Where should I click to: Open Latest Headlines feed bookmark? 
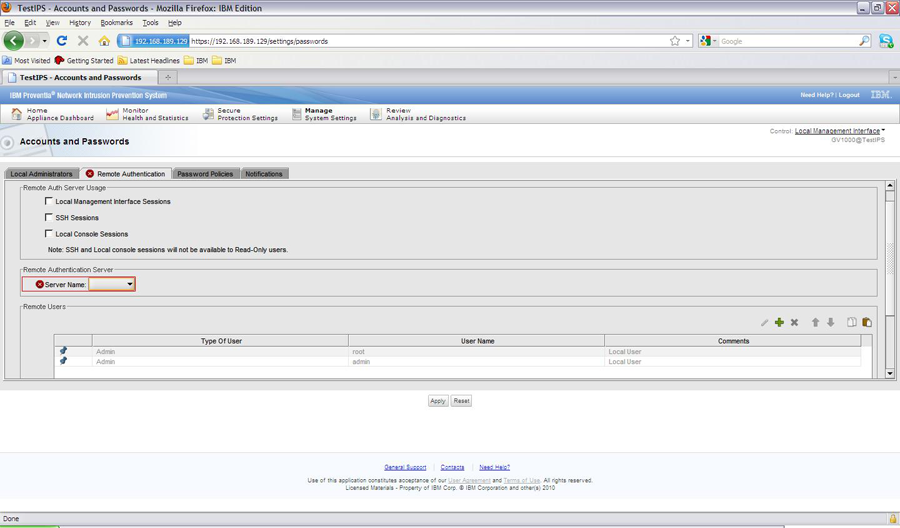pos(149,60)
